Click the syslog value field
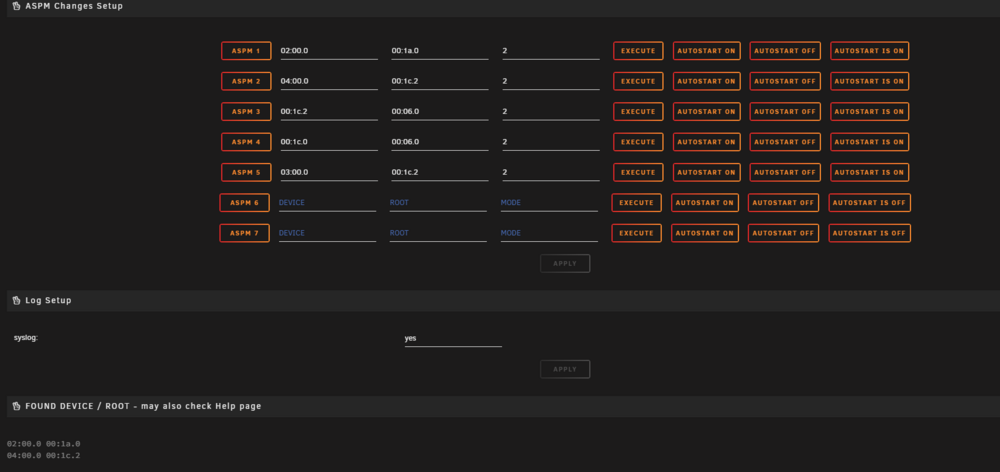 tap(453, 339)
